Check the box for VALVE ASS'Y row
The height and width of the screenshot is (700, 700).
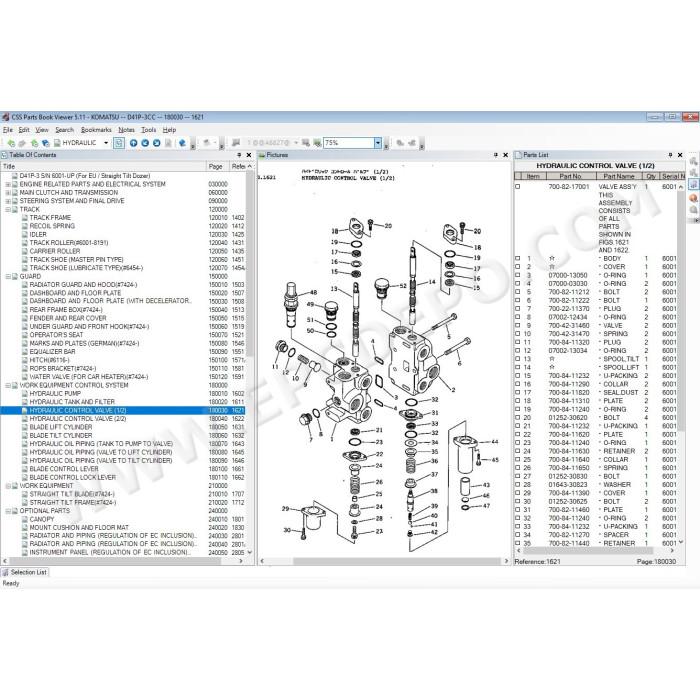pyautogui.click(x=518, y=187)
